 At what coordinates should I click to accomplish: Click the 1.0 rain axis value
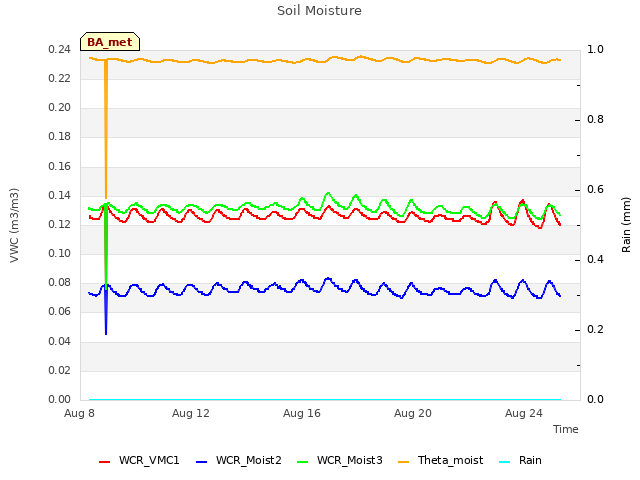coord(595,49)
